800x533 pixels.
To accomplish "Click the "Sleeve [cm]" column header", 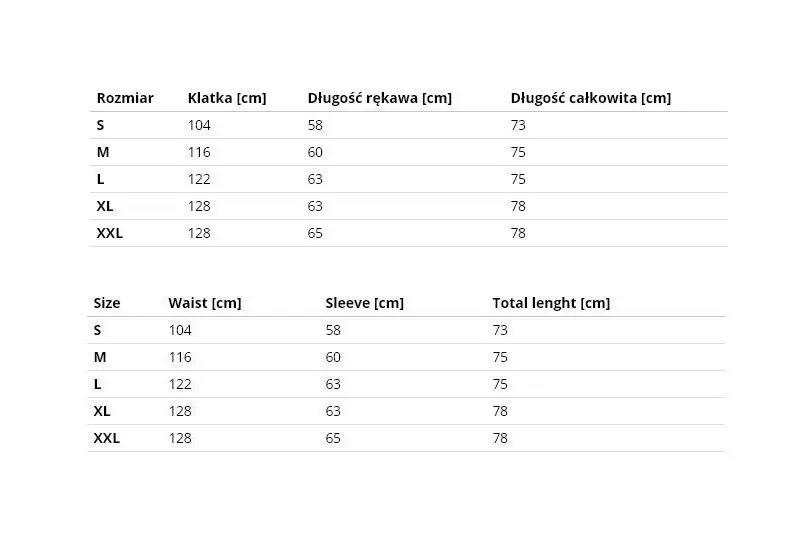I will [364, 303].
